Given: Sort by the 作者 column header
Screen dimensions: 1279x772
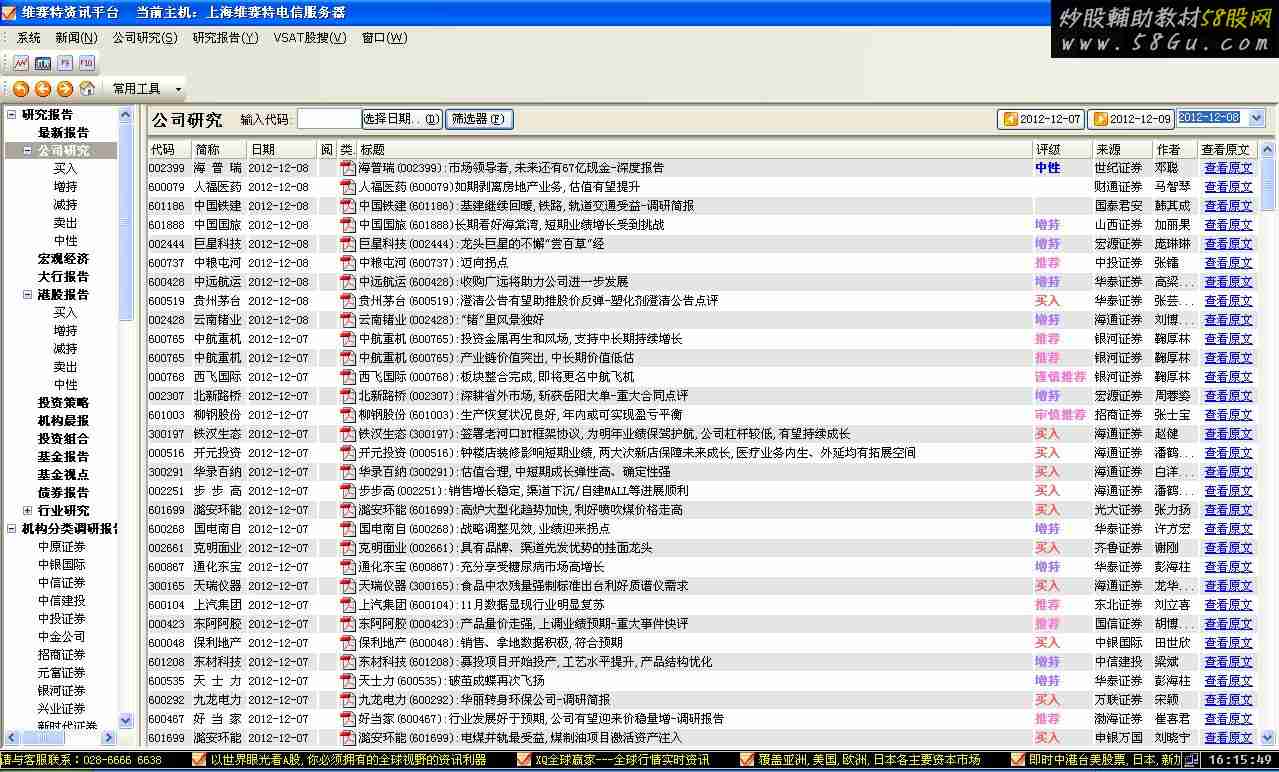Looking at the screenshot, I should coord(1175,150).
